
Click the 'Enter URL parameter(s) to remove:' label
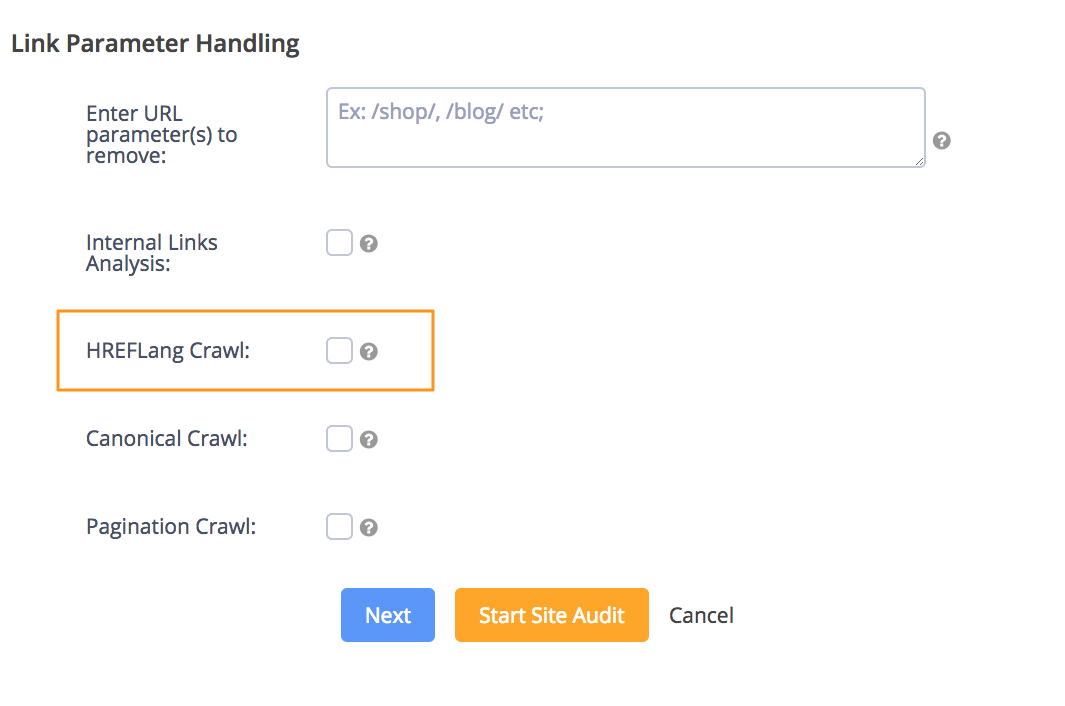(162, 135)
